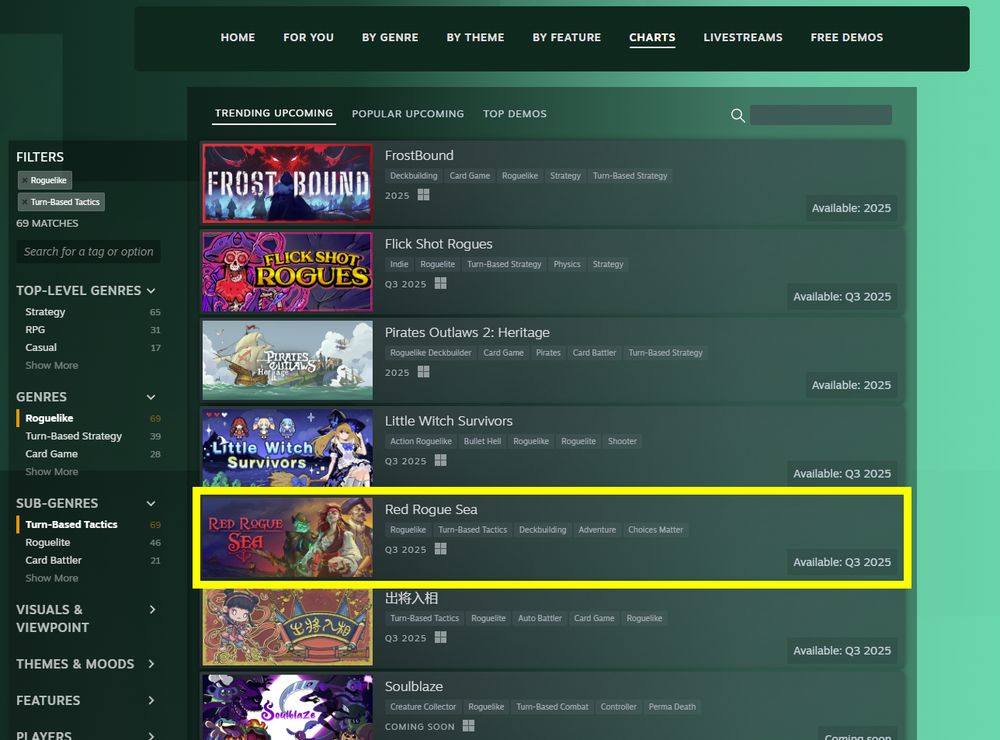Screen dimensions: 1000x740
Task: Open the Flick Shot Rogues title link
Action: coord(439,244)
